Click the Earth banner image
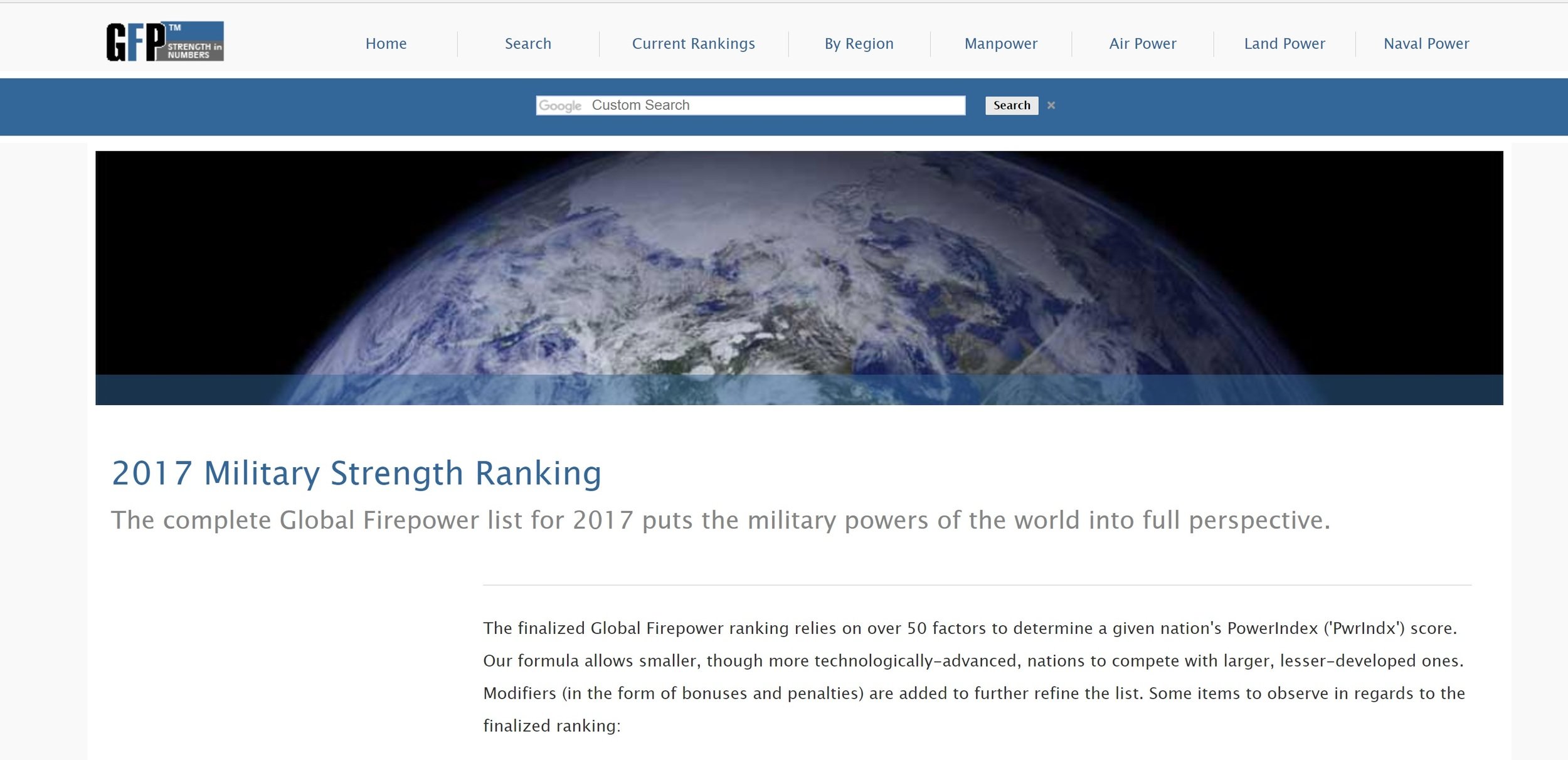 [x=798, y=263]
